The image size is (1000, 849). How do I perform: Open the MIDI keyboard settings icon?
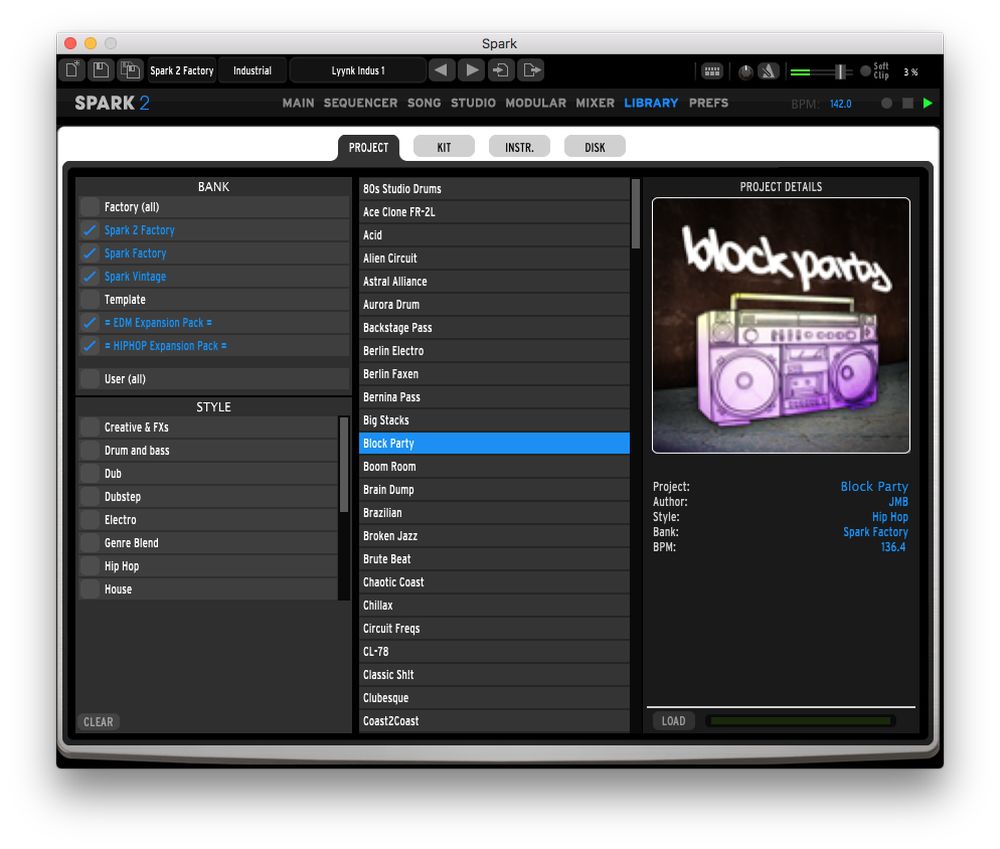tap(711, 71)
